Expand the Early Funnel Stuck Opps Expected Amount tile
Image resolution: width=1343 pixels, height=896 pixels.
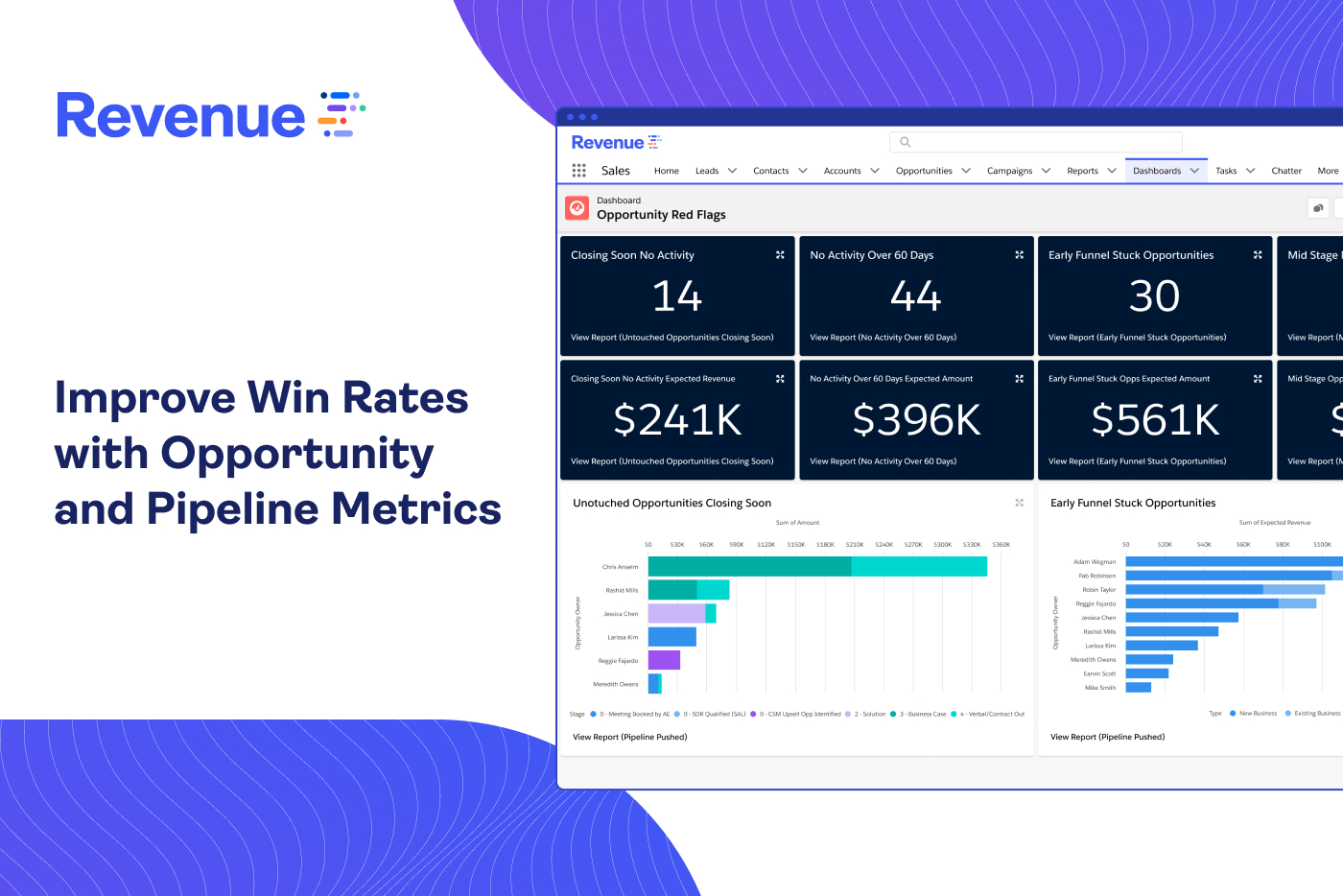click(1257, 378)
